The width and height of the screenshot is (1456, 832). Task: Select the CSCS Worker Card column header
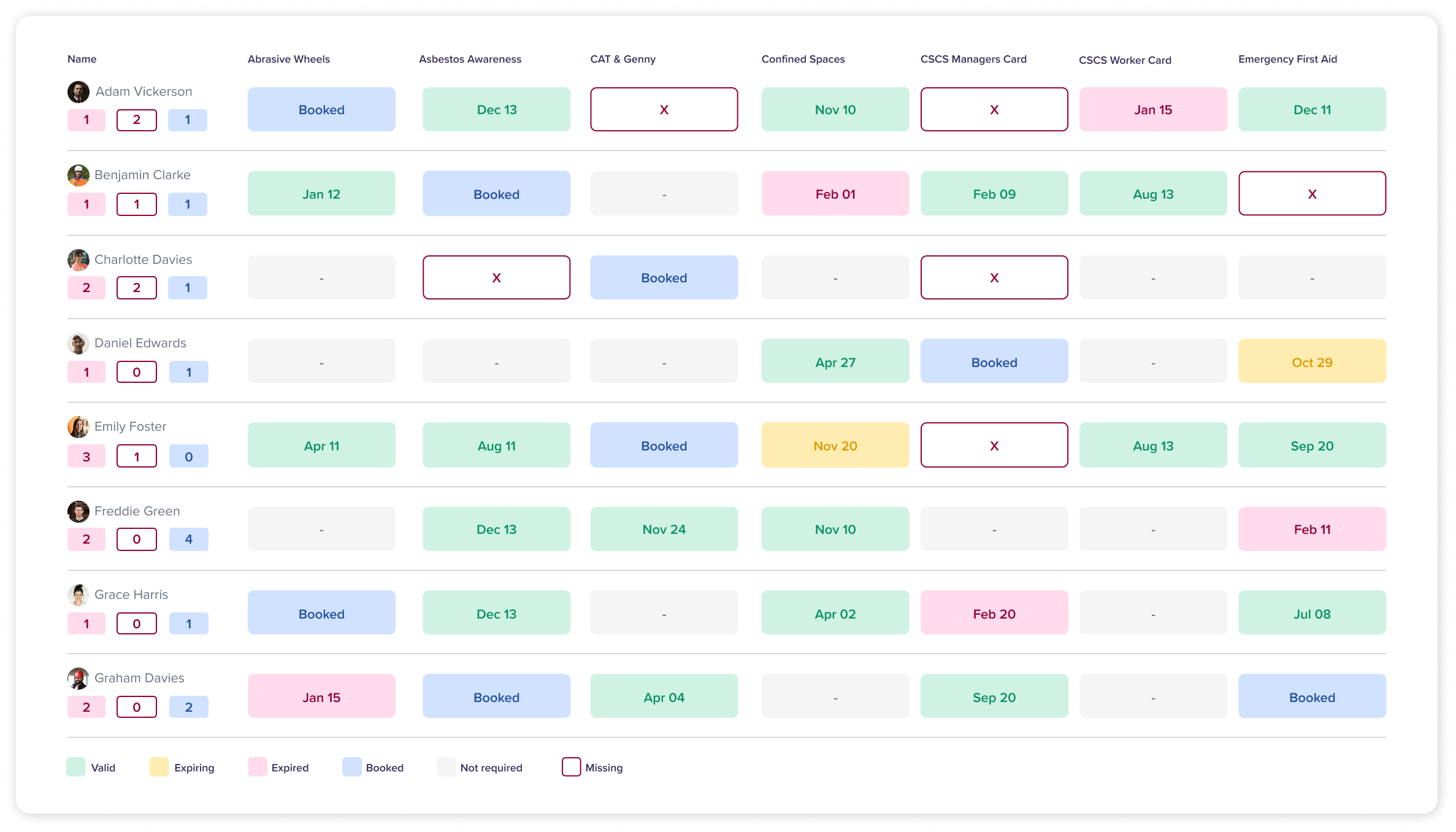[1125, 60]
